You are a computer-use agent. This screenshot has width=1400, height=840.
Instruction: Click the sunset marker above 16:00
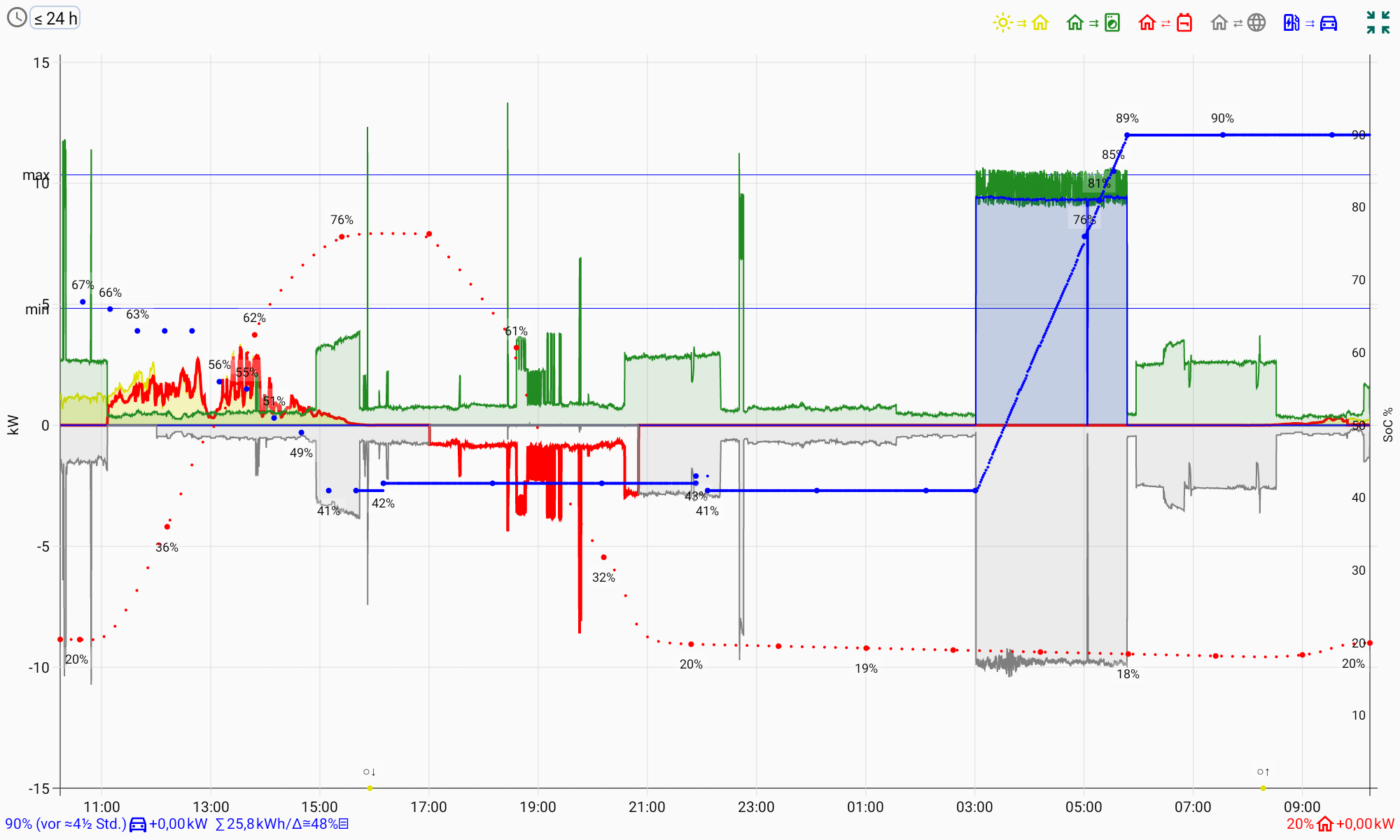click(370, 772)
